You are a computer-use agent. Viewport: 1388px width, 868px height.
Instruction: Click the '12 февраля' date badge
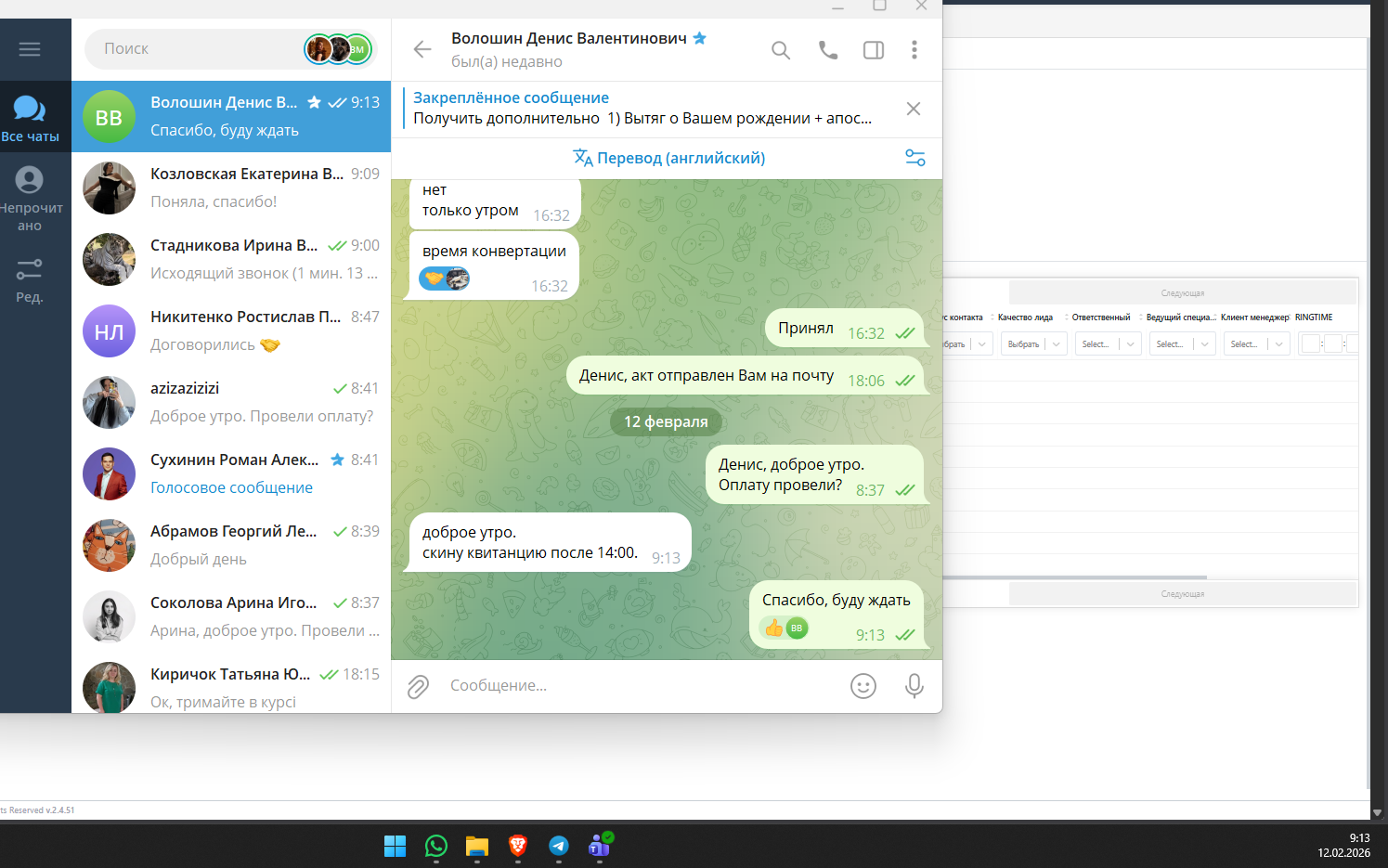click(666, 421)
